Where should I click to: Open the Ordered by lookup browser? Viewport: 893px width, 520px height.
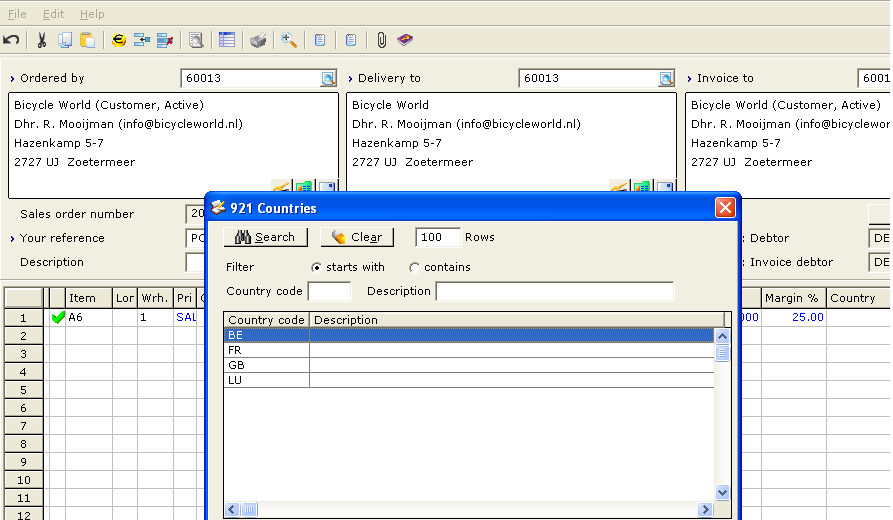(328, 78)
